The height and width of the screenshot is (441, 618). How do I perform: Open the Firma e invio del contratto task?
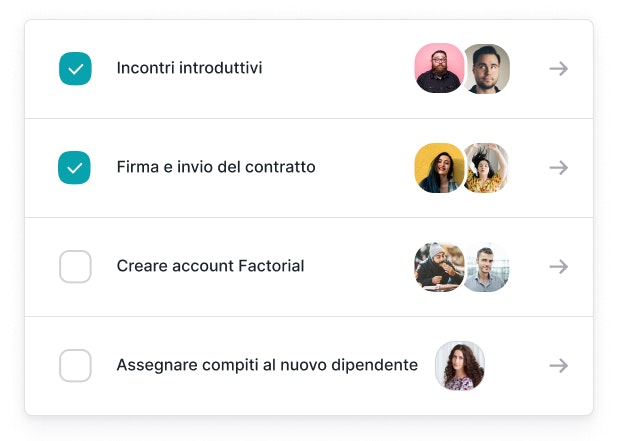[x=215, y=168]
